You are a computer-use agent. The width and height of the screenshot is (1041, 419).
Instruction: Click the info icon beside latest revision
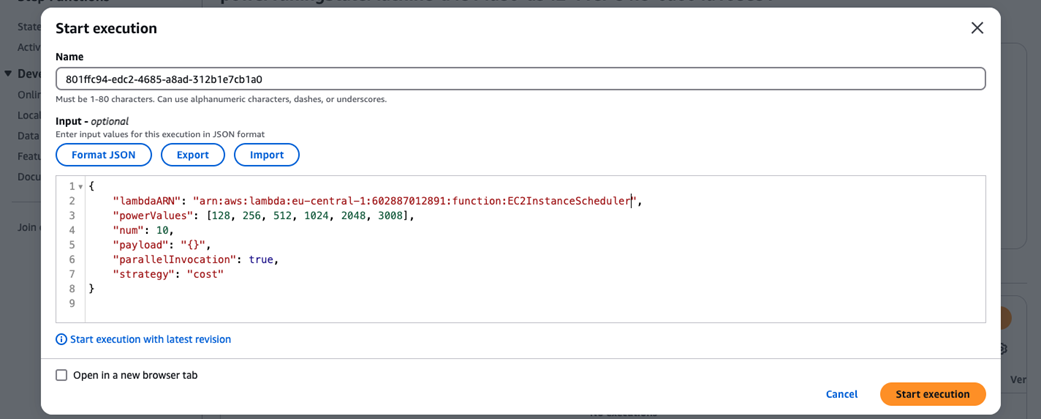[62, 340]
